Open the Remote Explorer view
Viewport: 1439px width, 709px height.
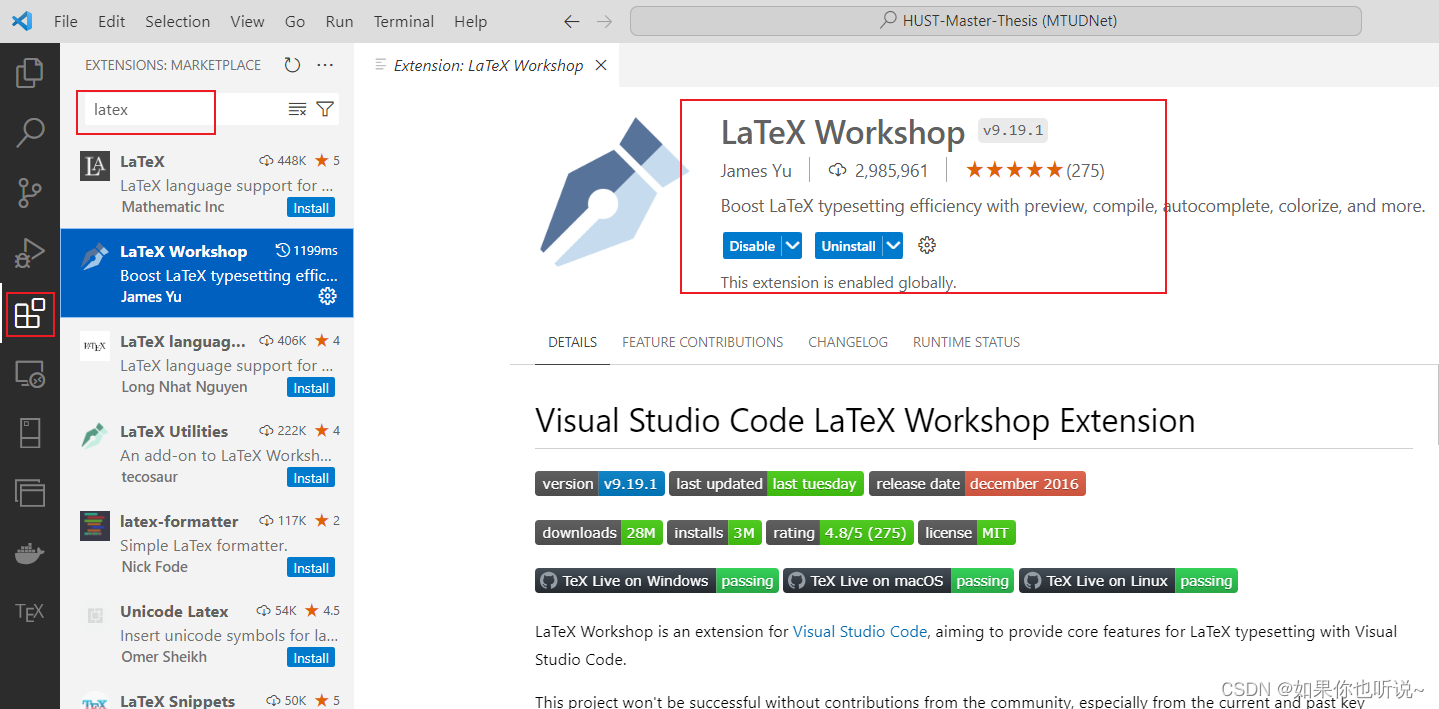[29, 374]
